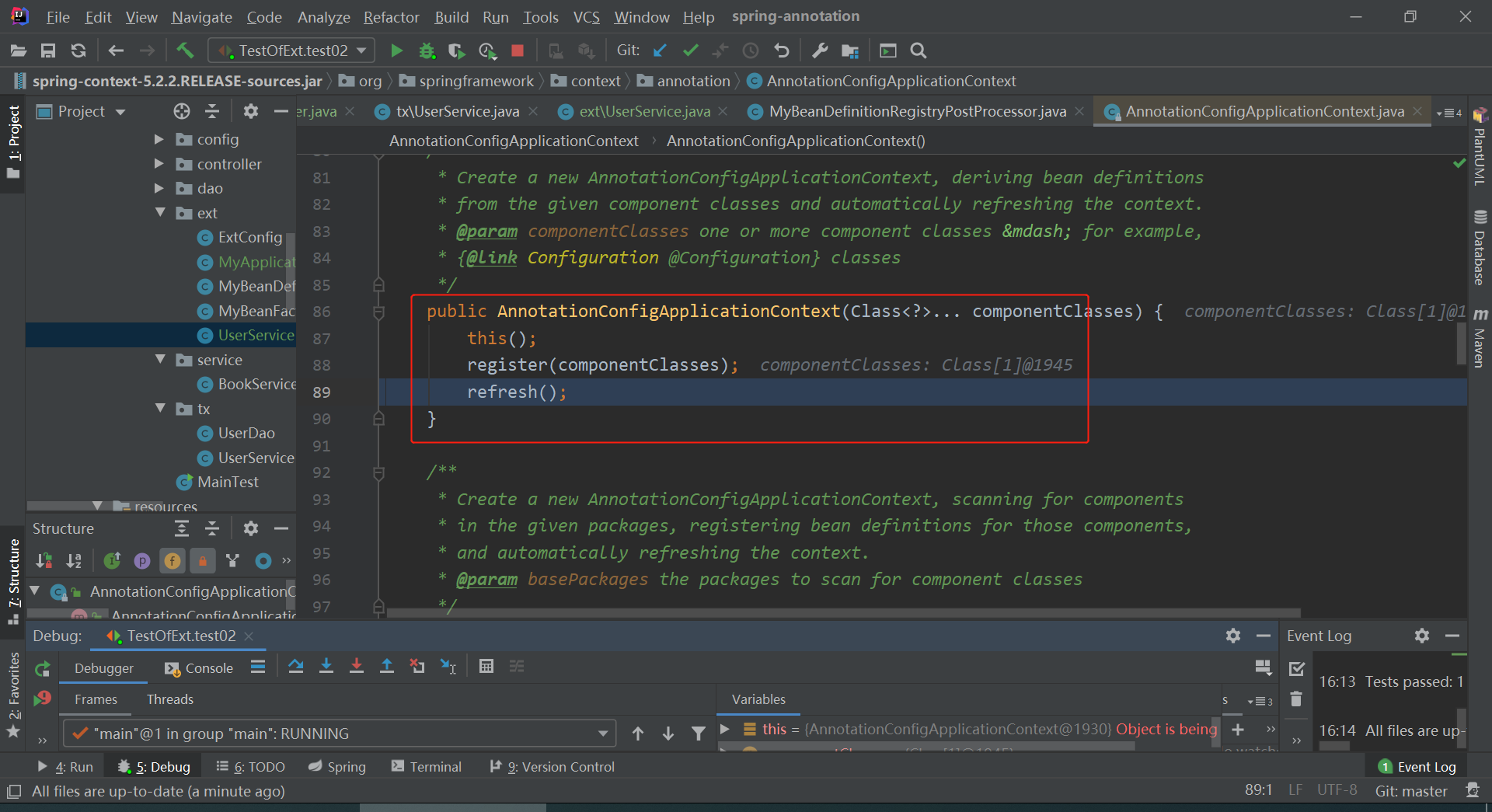Stop the running process with red square
The image size is (1492, 812).
(518, 51)
